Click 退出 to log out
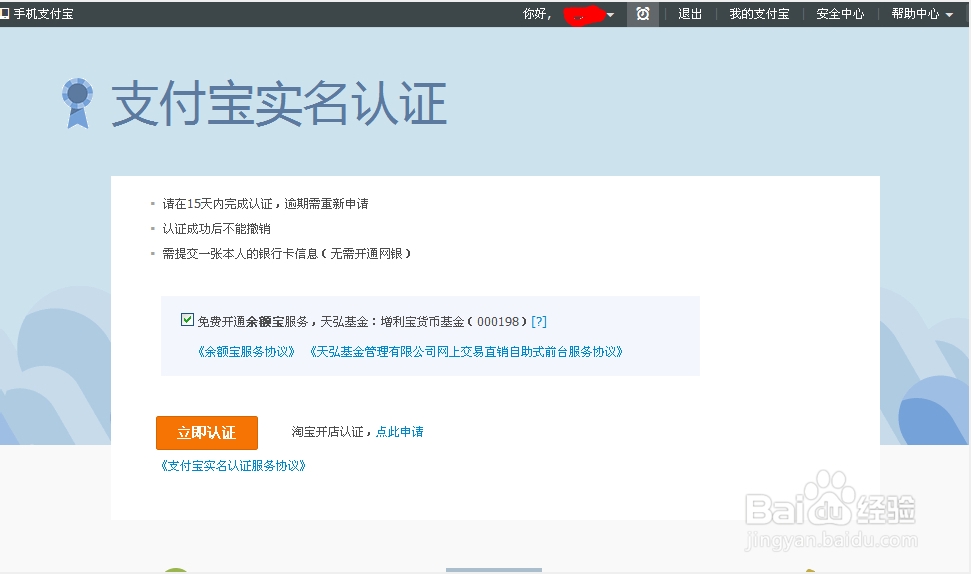 point(690,14)
